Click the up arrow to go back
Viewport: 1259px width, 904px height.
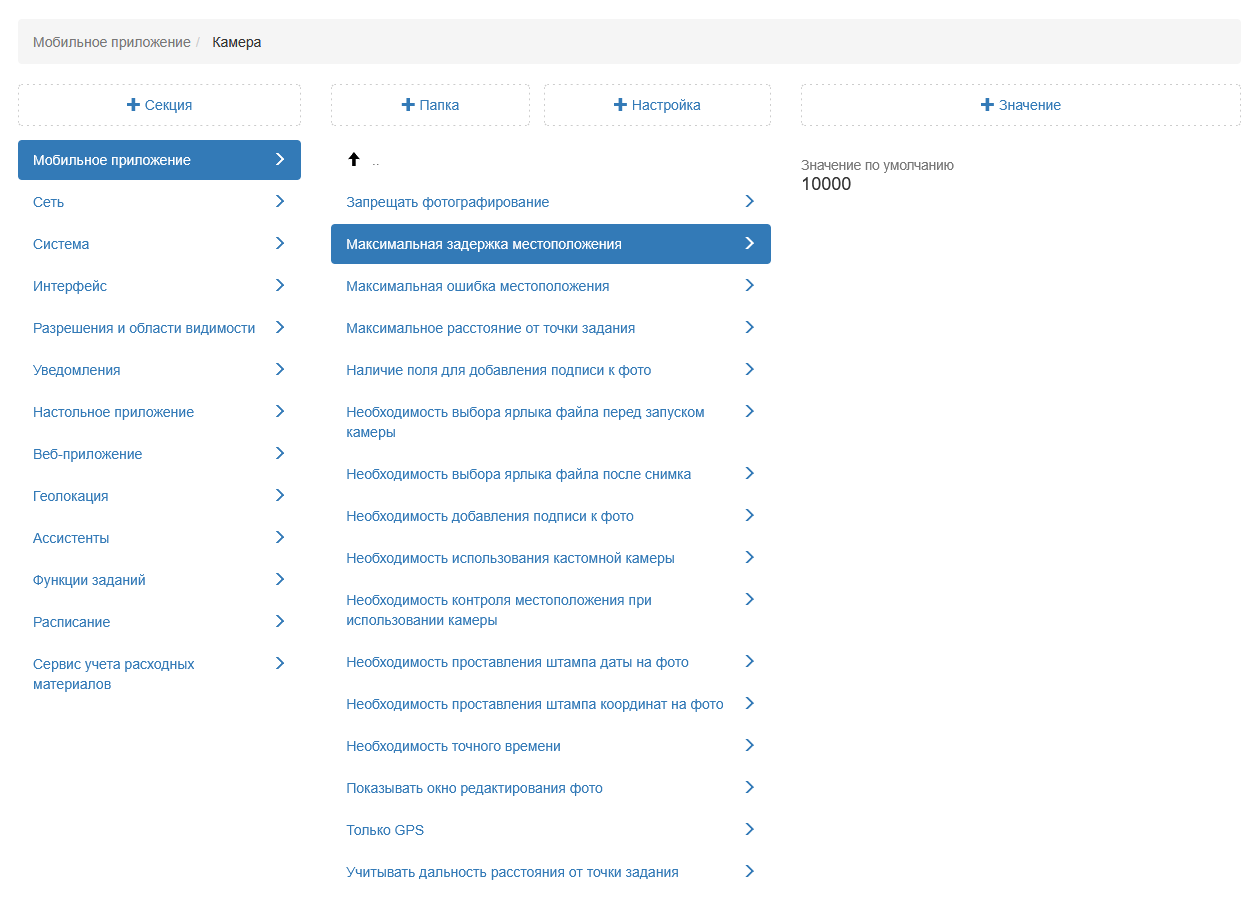point(353,160)
